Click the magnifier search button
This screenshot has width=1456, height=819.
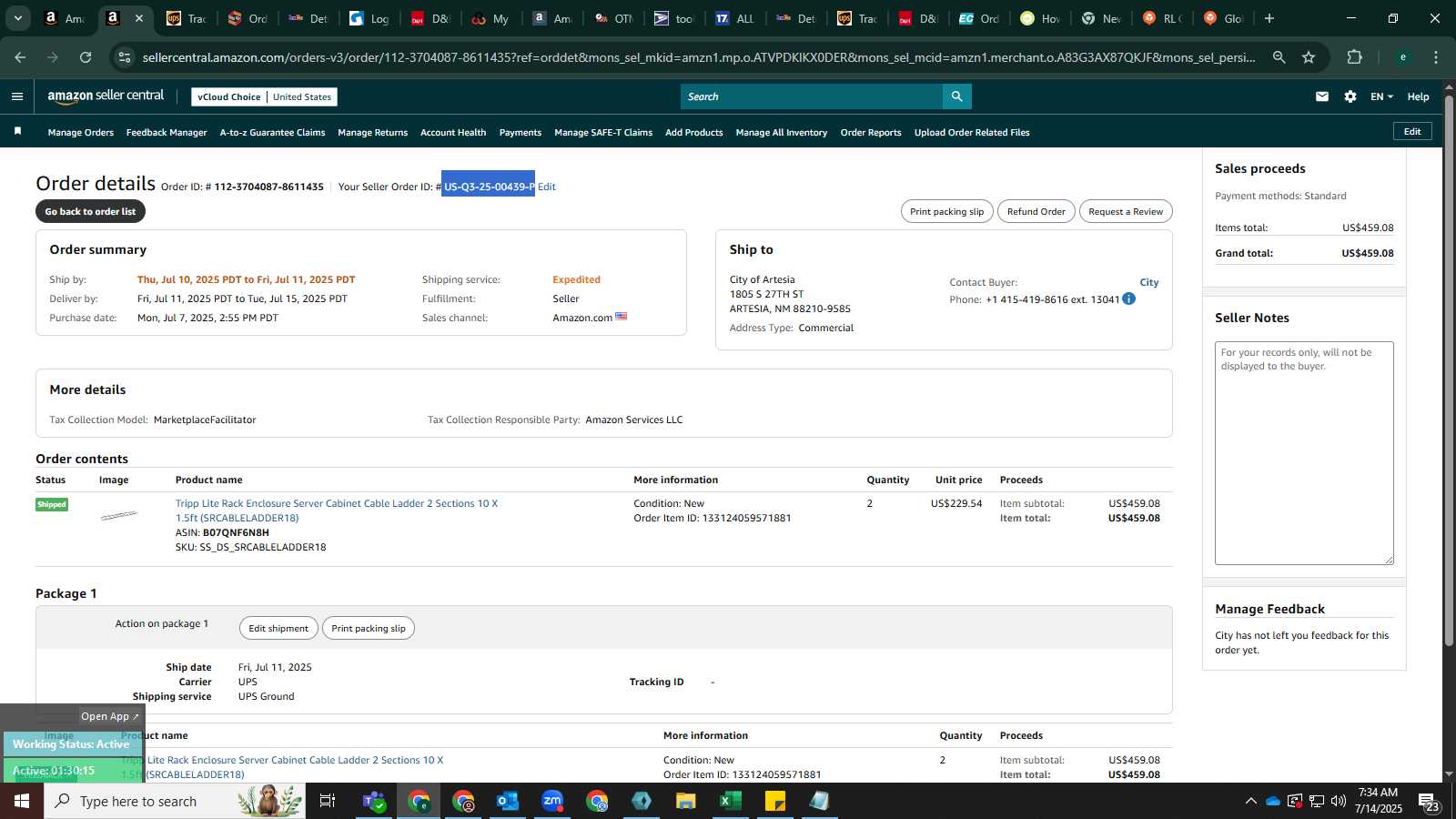pos(956,96)
